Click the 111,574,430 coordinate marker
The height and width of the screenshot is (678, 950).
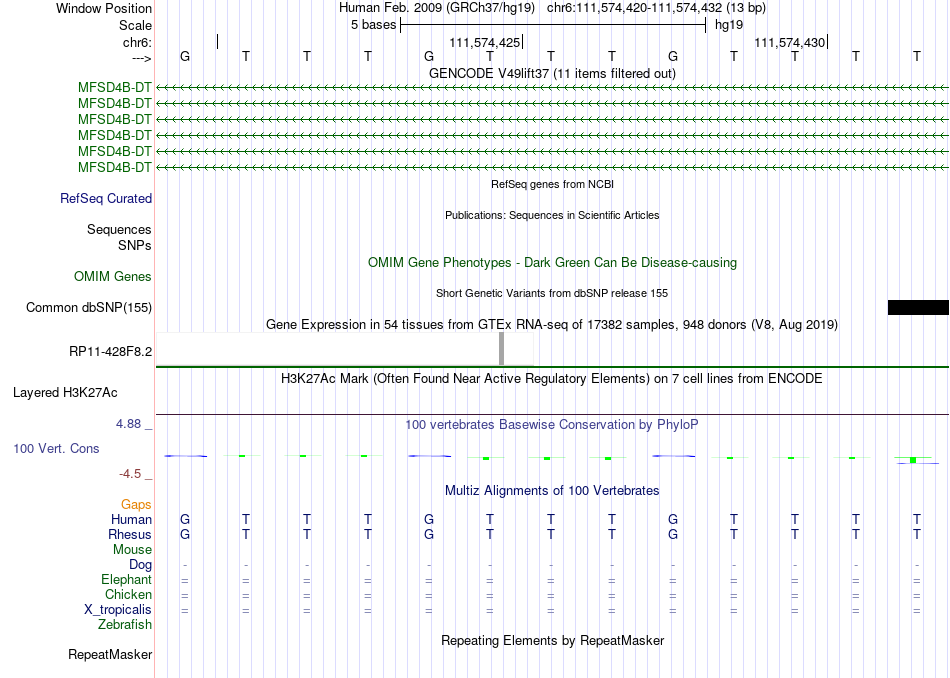pos(789,42)
